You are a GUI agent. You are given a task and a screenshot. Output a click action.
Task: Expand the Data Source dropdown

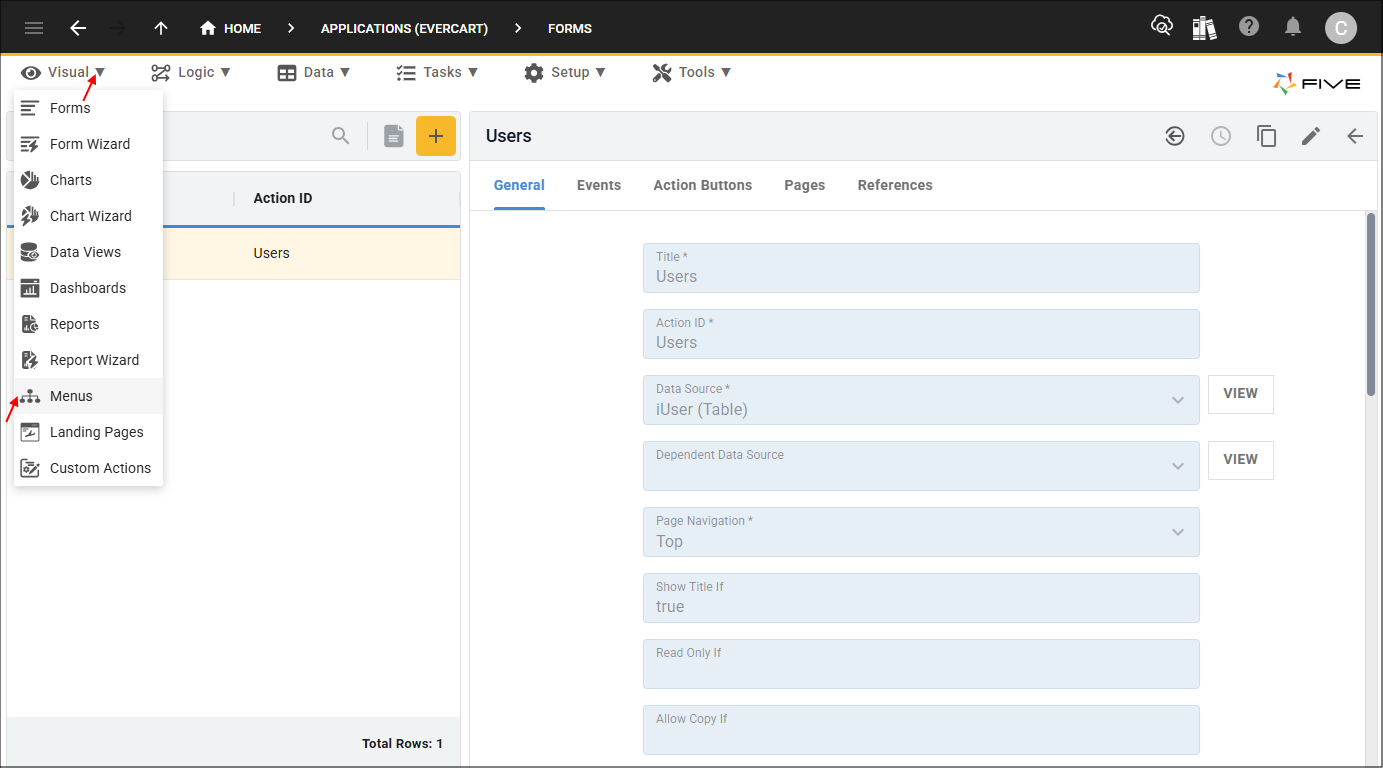pos(1178,400)
